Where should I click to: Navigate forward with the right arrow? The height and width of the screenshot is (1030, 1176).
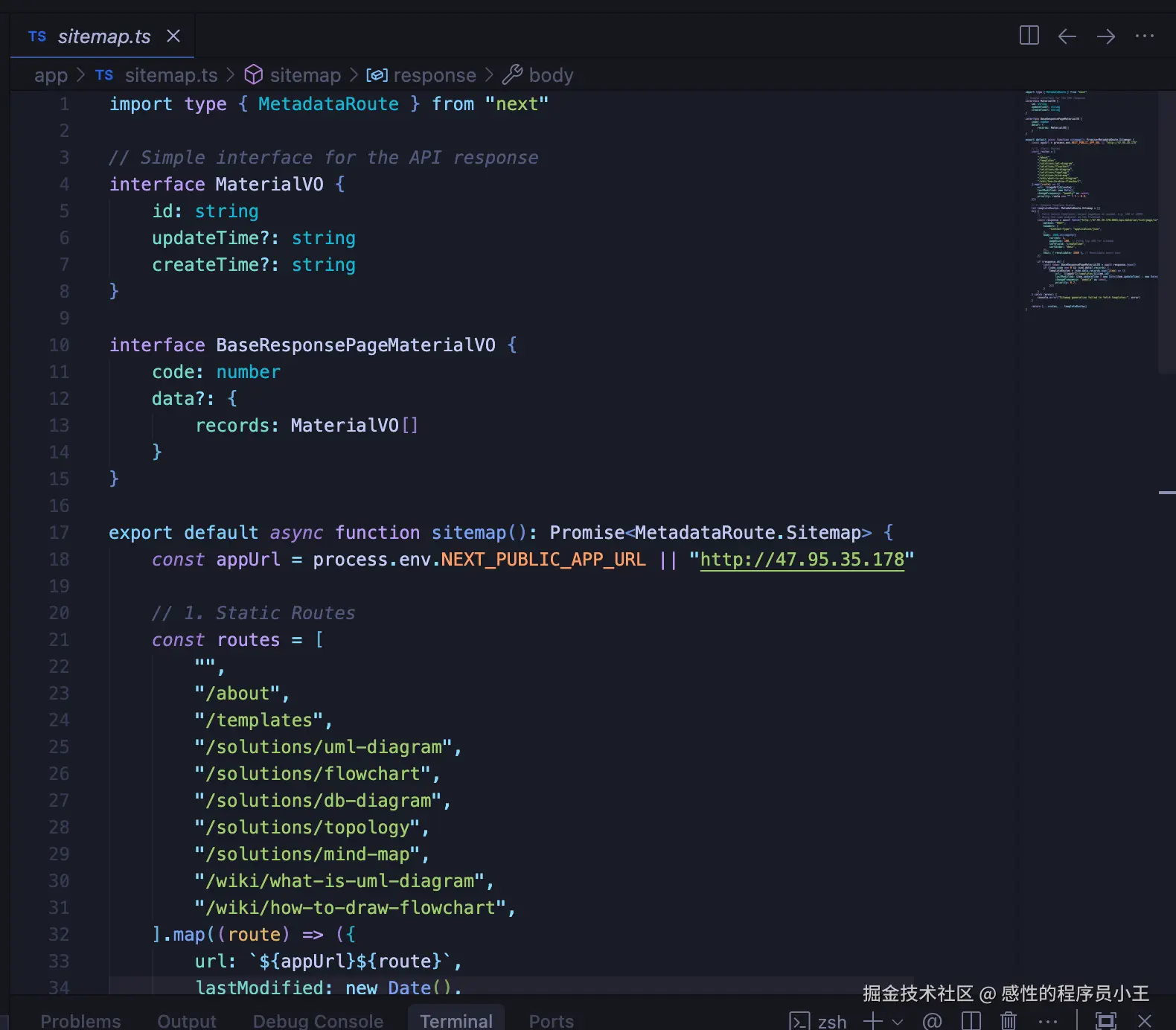coord(1106,36)
